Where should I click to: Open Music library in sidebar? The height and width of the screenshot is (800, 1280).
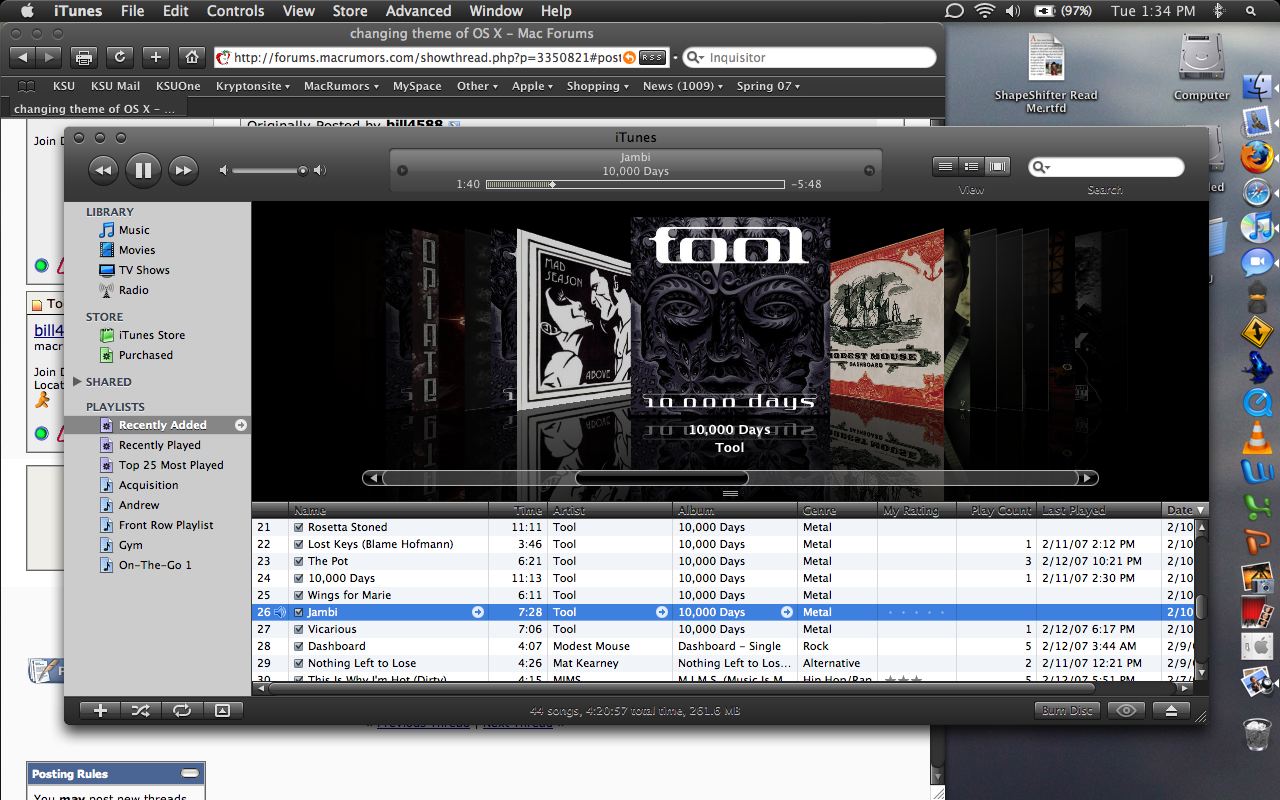pos(134,230)
